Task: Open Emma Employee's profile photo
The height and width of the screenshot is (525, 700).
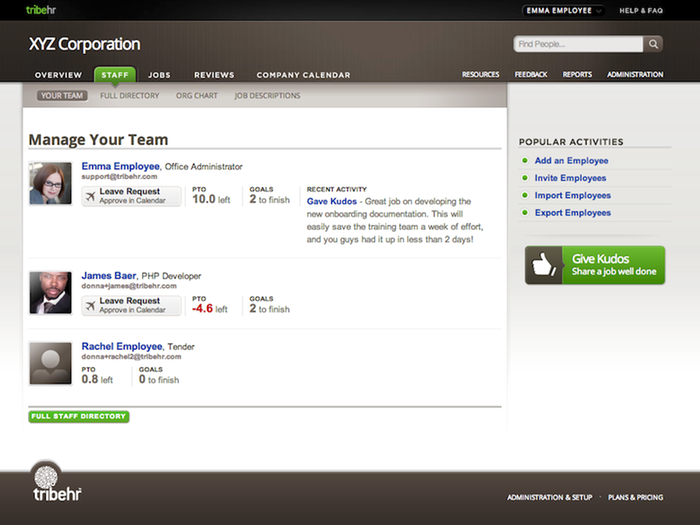Action: tap(50, 183)
